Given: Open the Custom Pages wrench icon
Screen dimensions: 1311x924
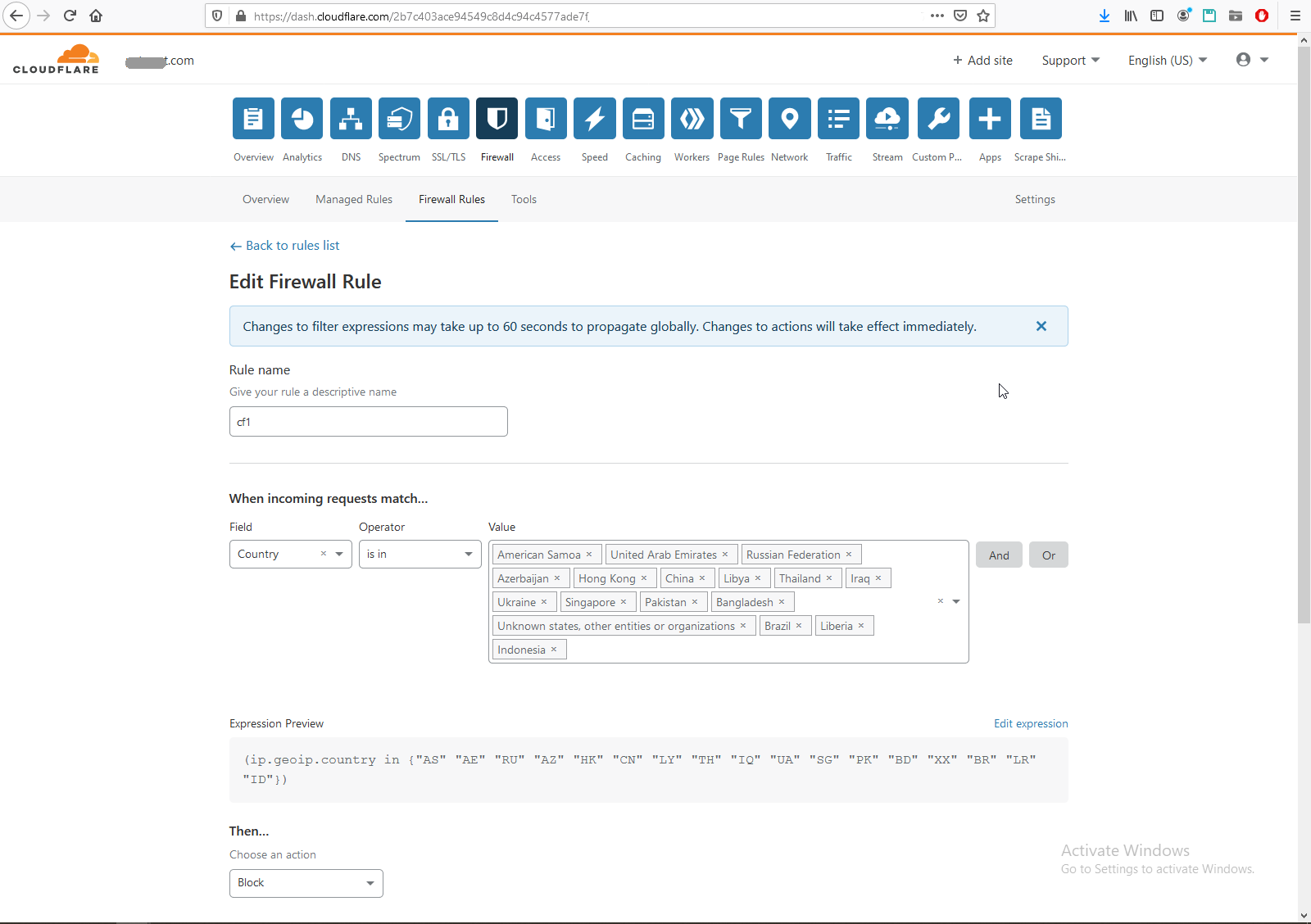Looking at the screenshot, I should (938, 119).
